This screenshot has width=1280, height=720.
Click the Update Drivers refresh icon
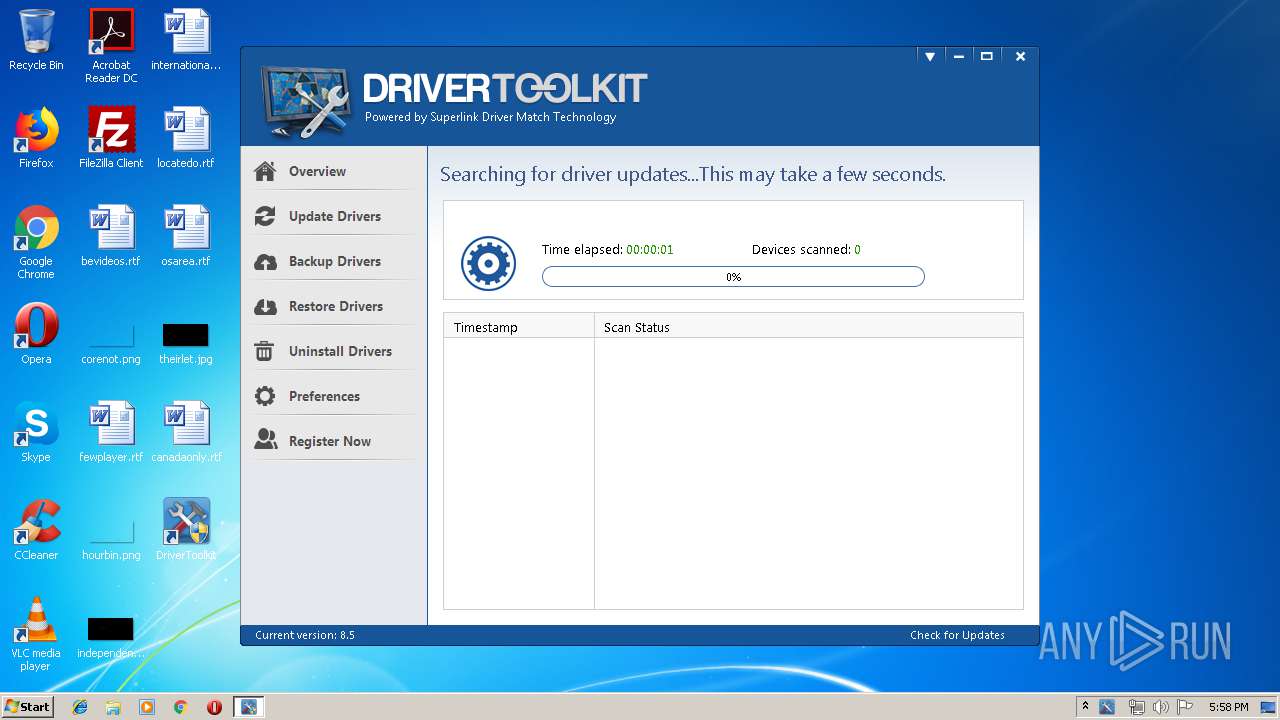point(265,216)
